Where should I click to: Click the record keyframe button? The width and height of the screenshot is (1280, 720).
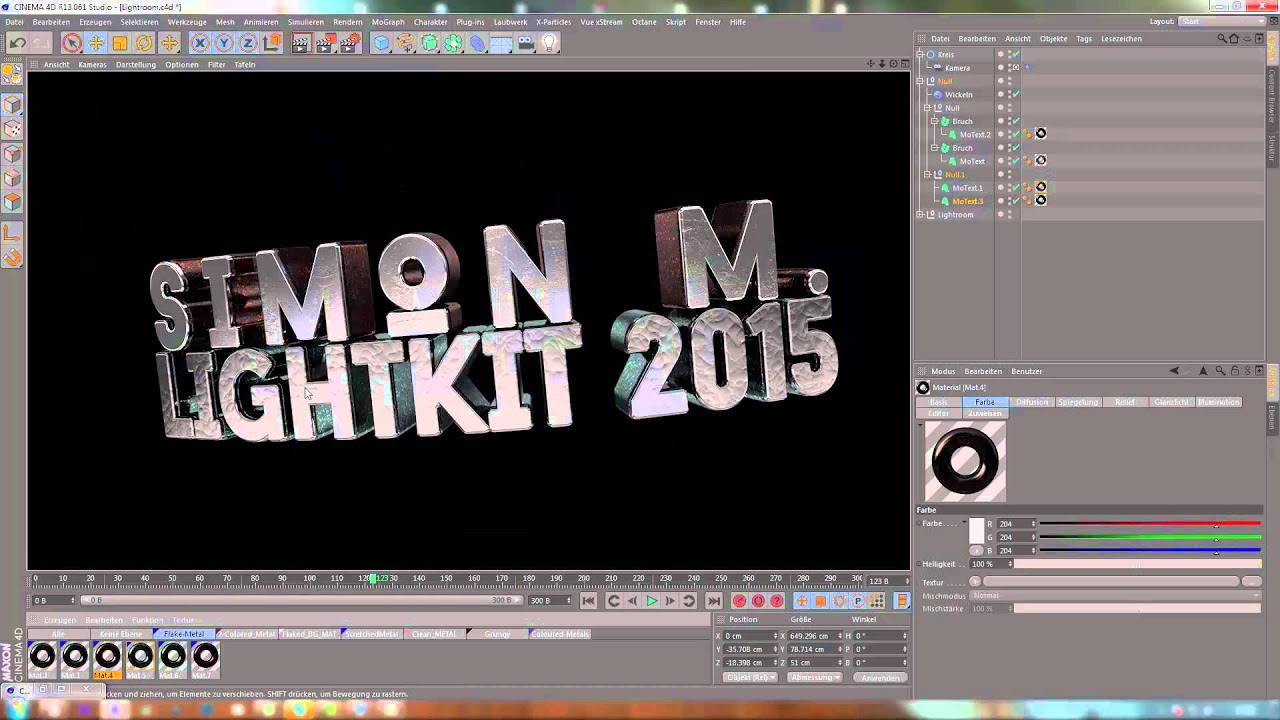(x=739, y=601)
